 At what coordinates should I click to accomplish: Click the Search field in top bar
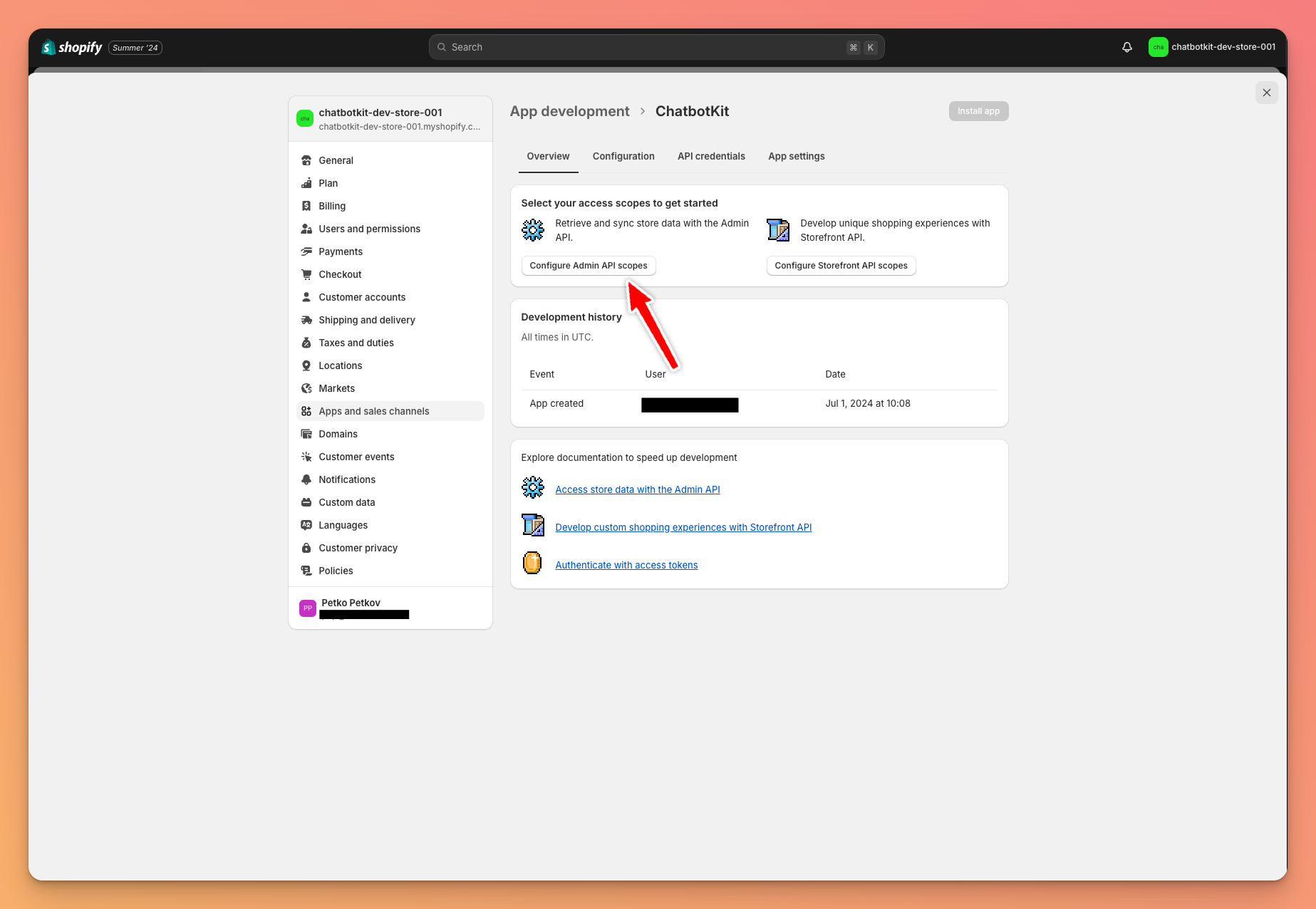pyautogui.click(x=656, y=47)
